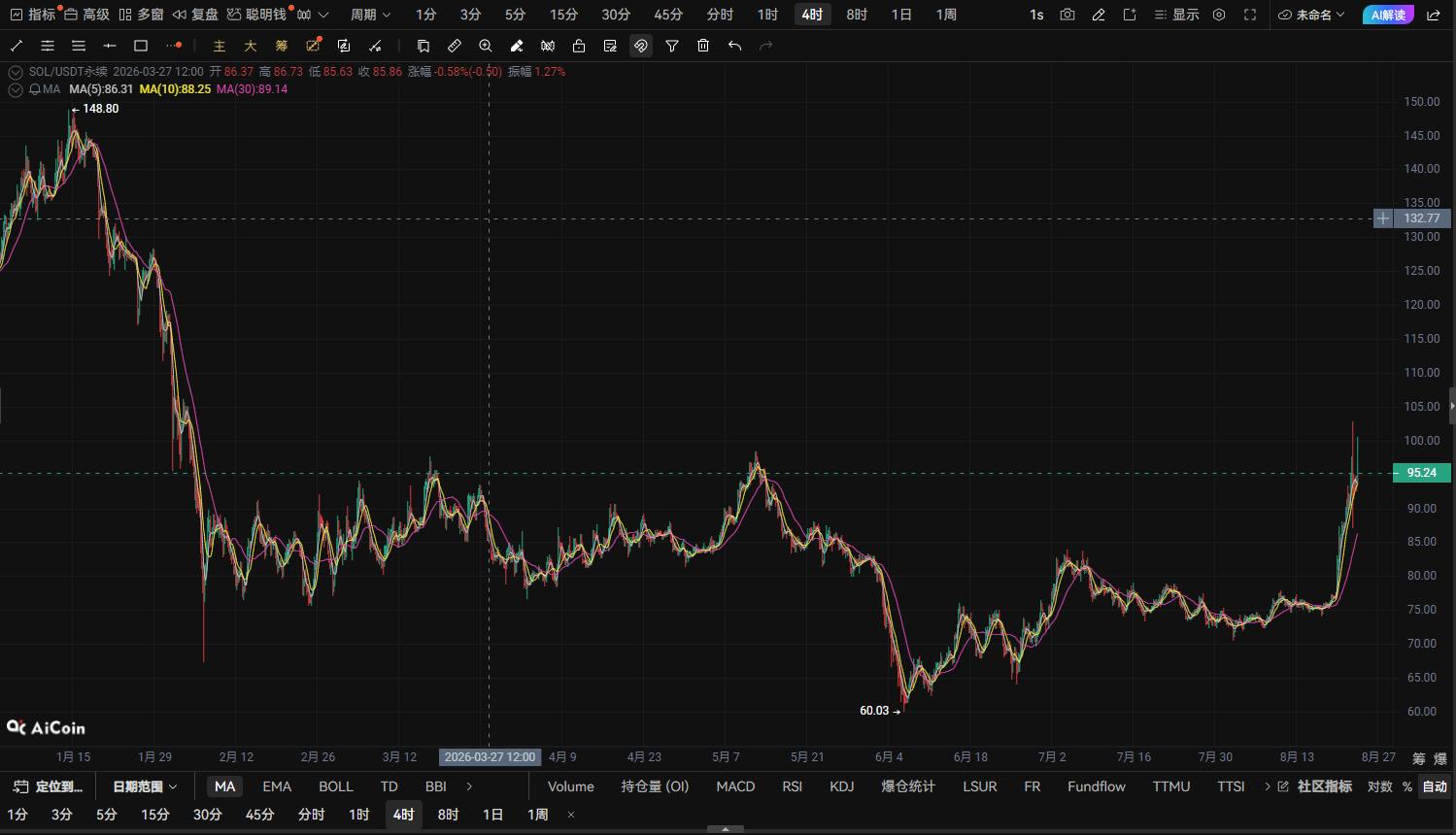This screenshot has height=835, width=1456.
Task: Toggle the TD indicator
Action: (389, 786)
